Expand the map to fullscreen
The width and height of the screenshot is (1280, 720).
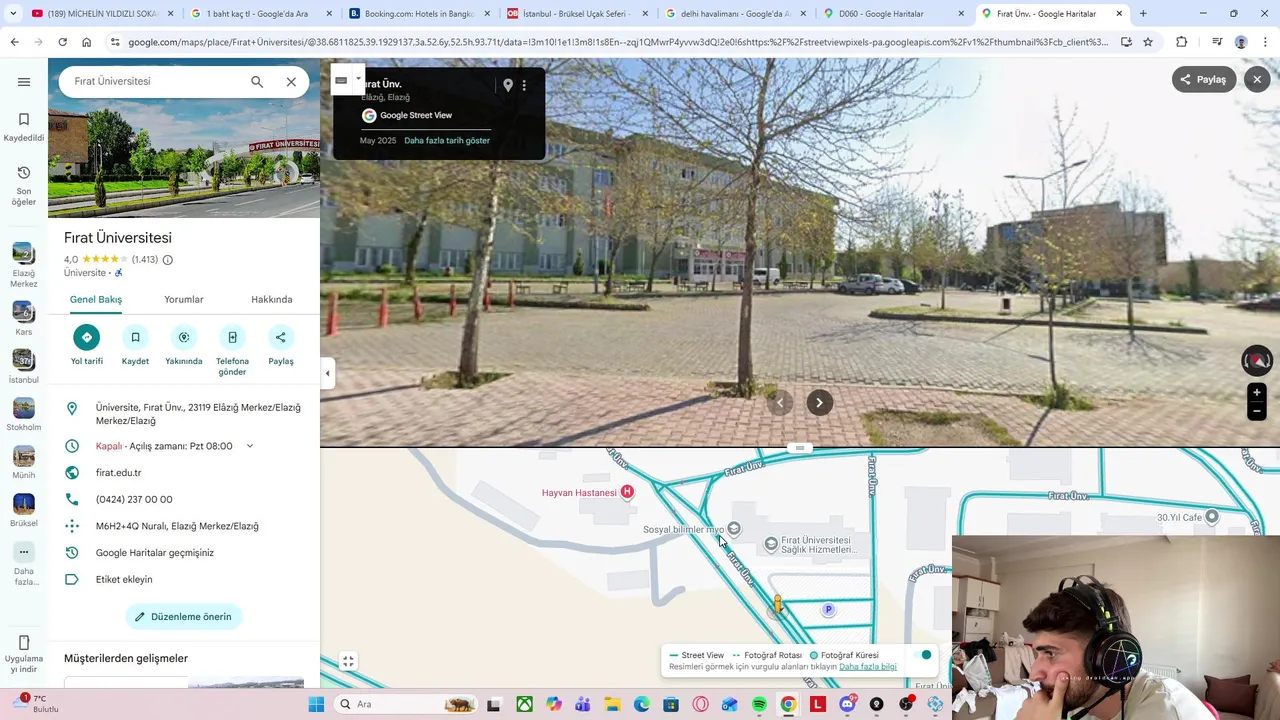(x=348, y=661)
